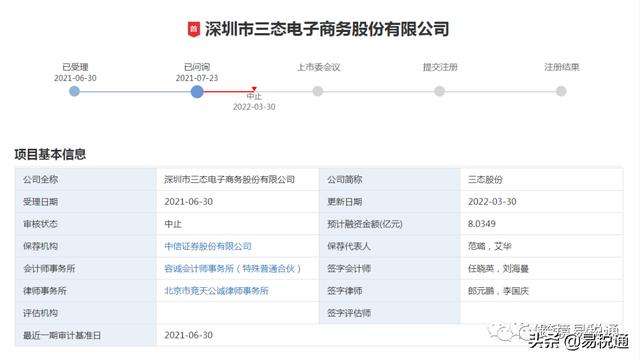Click the 评估机构 label cell
This screenshot has width=640, height=360.
[x=86, y=313]
